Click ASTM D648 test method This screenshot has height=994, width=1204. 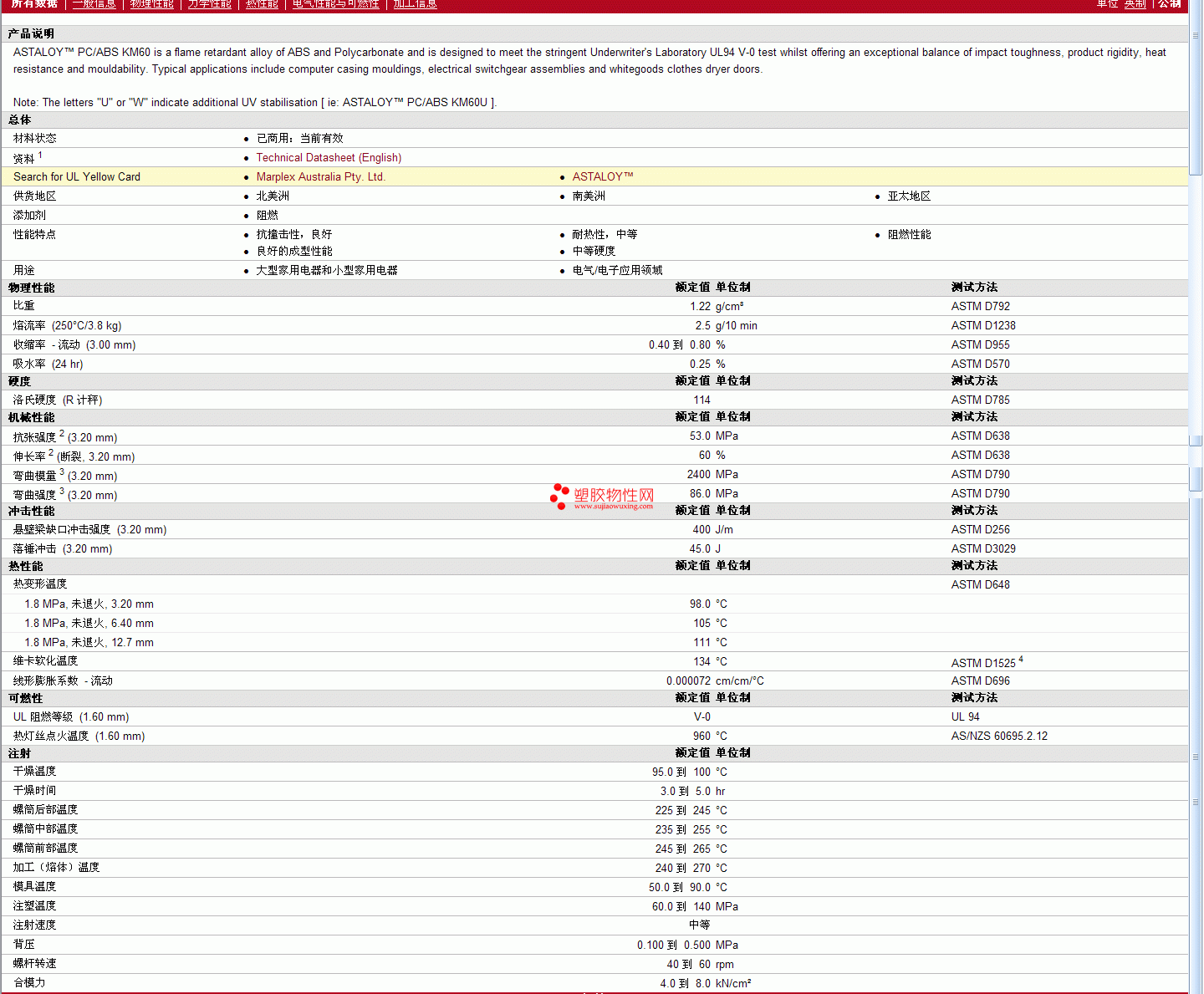[980, 584]
